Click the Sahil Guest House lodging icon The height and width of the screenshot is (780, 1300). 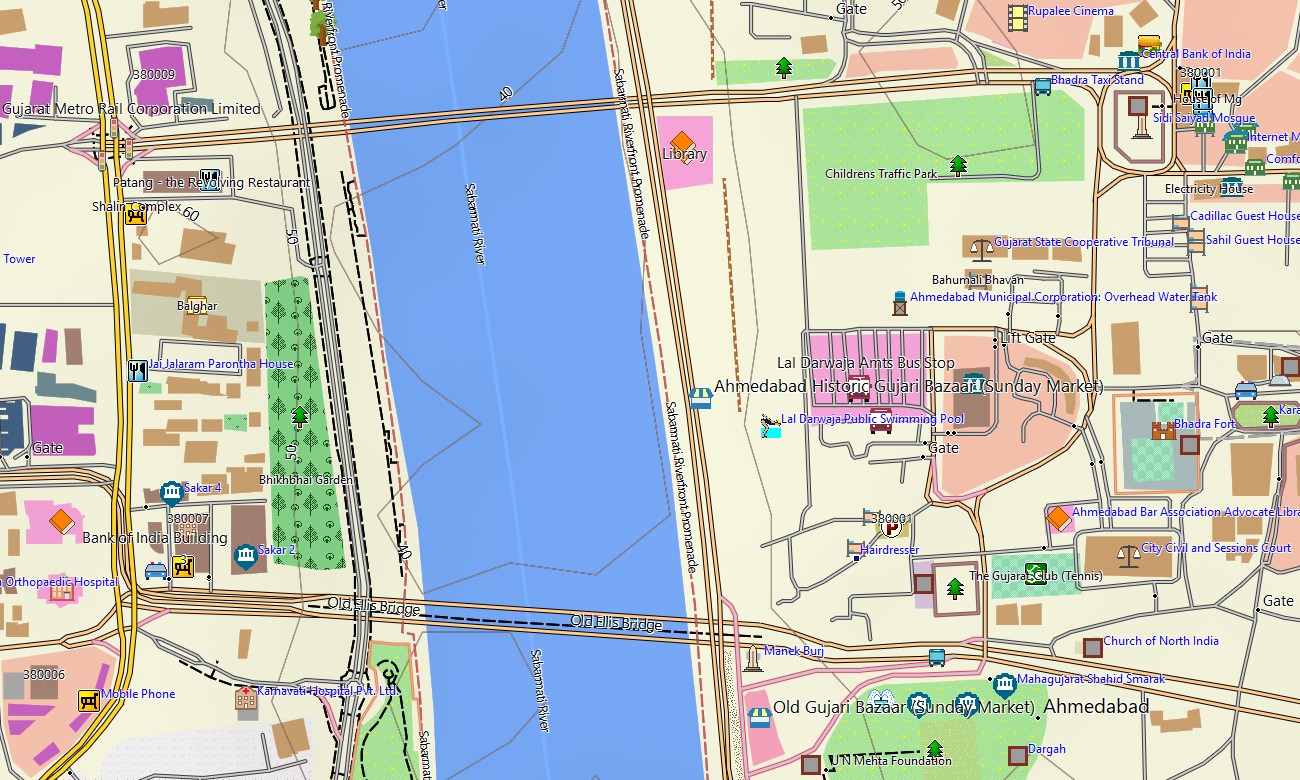[1196, 241]
